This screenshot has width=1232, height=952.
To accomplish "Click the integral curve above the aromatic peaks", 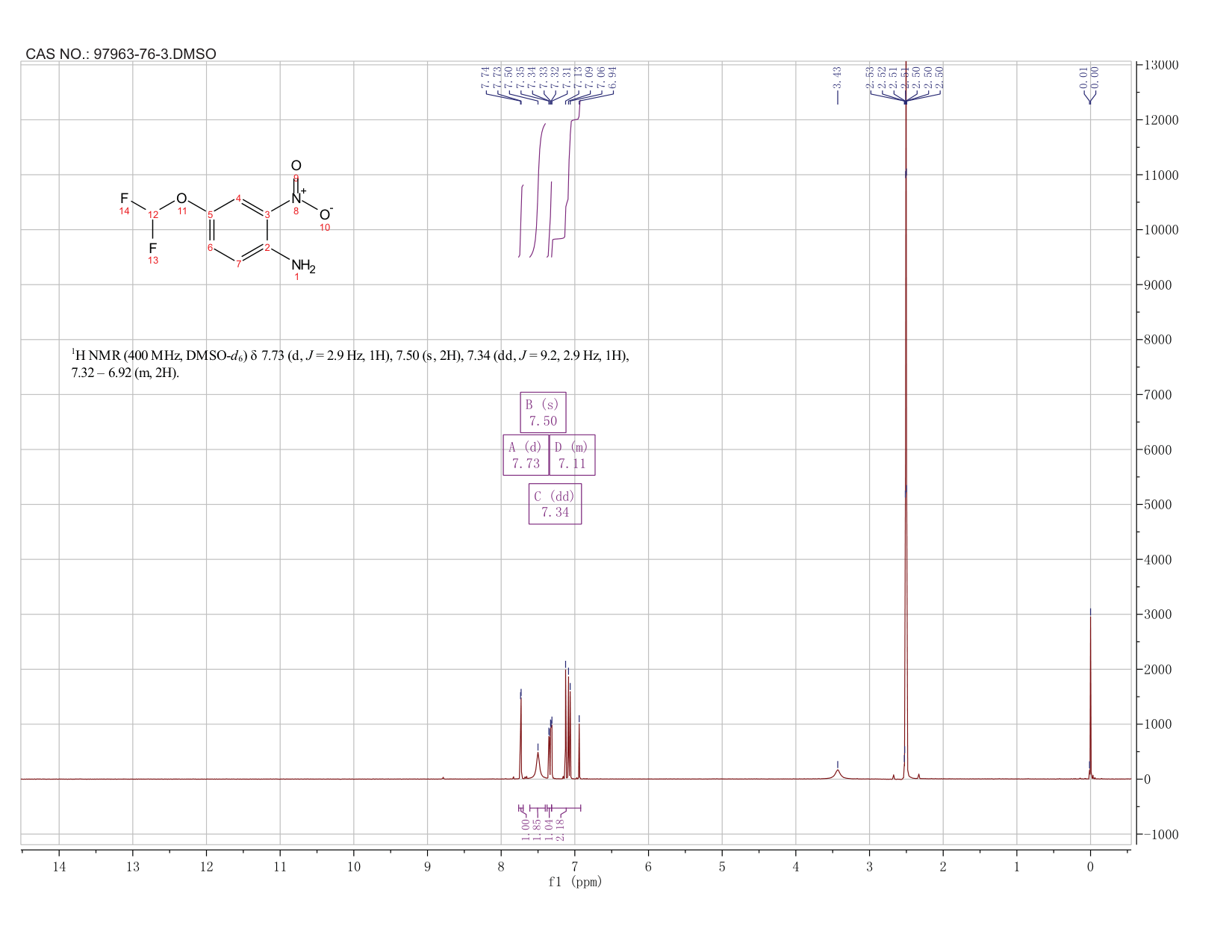I will 550,179.
